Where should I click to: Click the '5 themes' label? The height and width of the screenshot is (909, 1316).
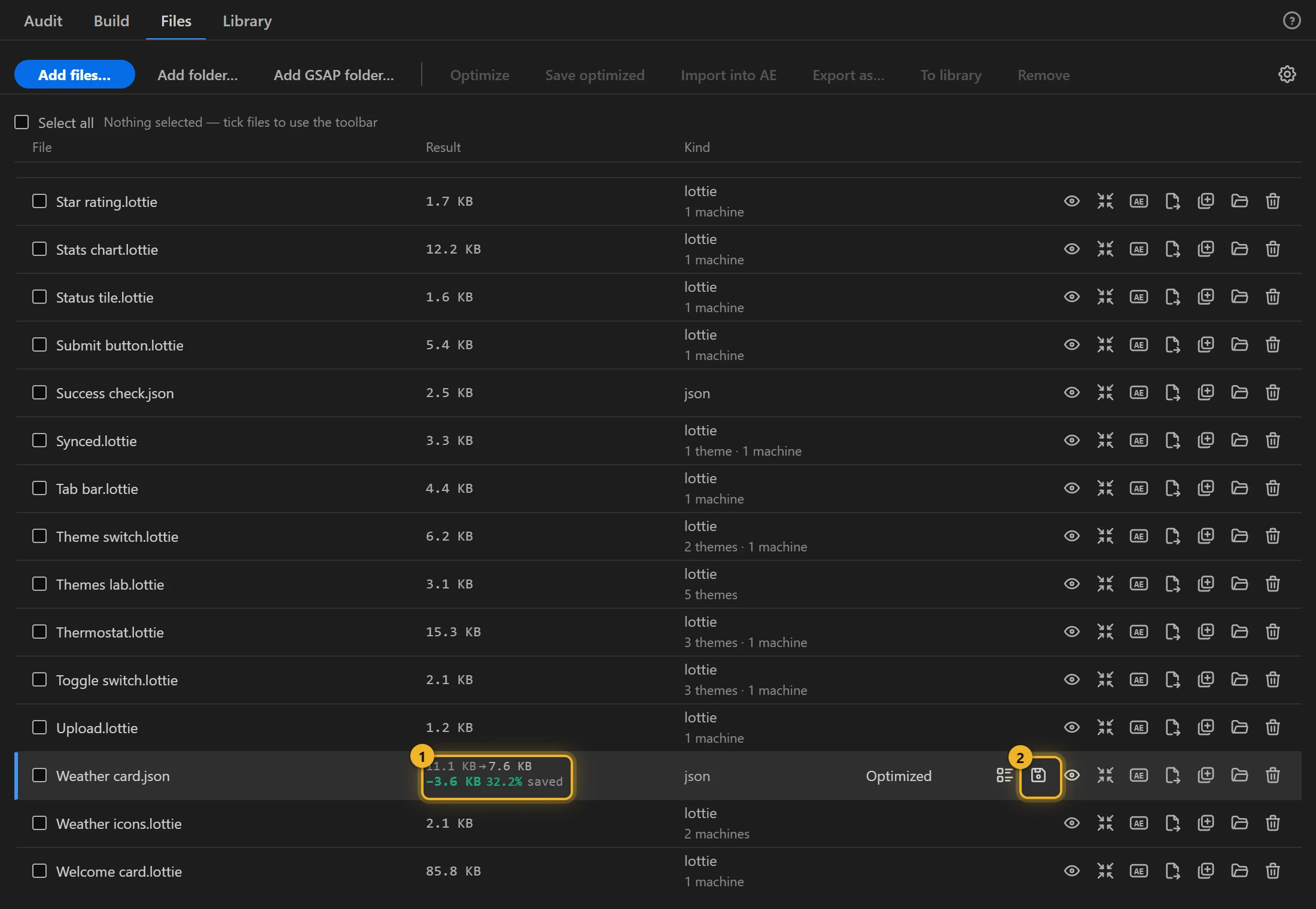pos(711,595)
